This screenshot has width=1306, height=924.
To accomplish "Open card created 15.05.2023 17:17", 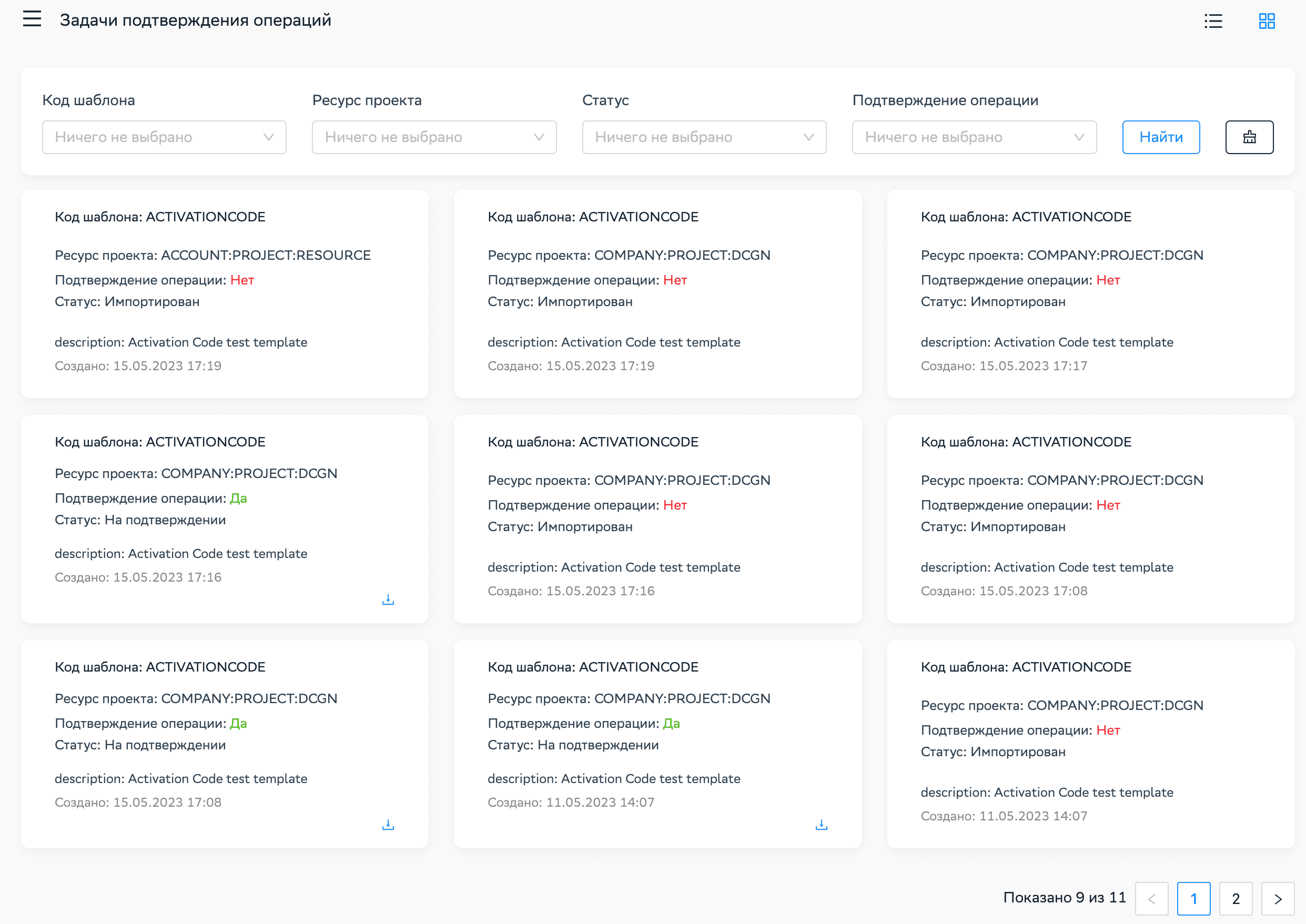I will pos(1090,293).
